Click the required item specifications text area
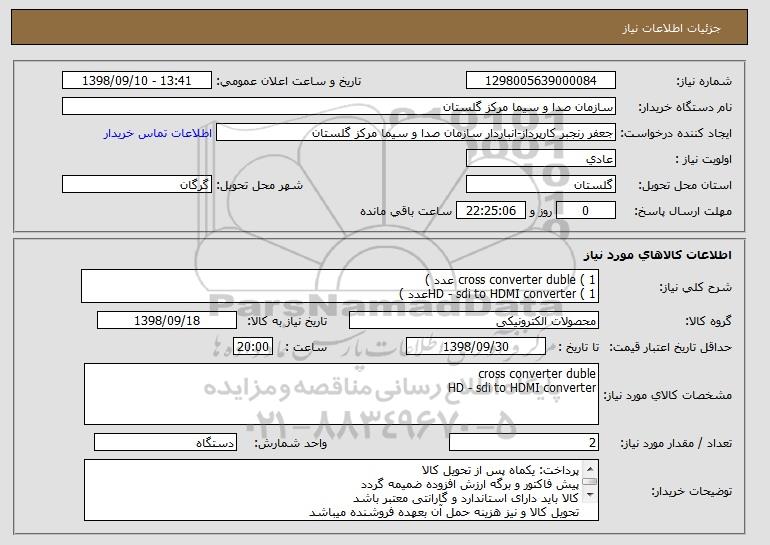This screenshot has width=770, height=545. 341,394
